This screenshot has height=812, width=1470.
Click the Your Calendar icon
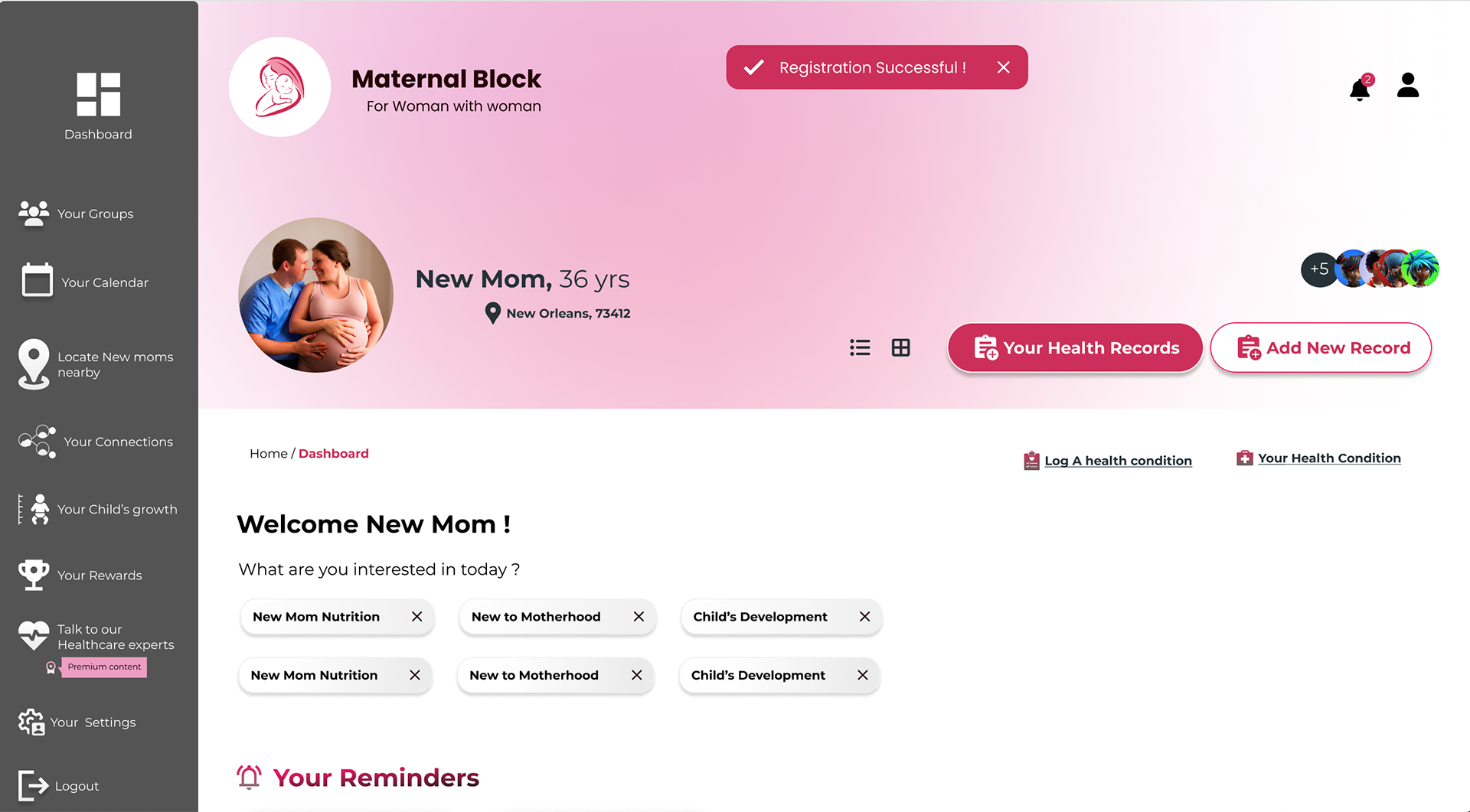(37, 281)
